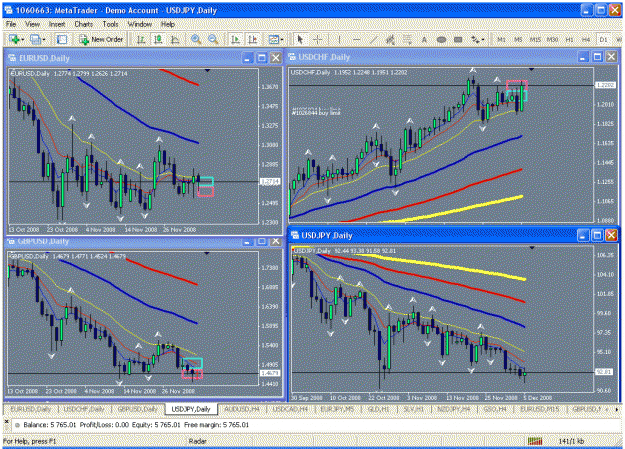
Task: Switch to the USDCHF,Daily chart tab
Action: tap(84, 409)
